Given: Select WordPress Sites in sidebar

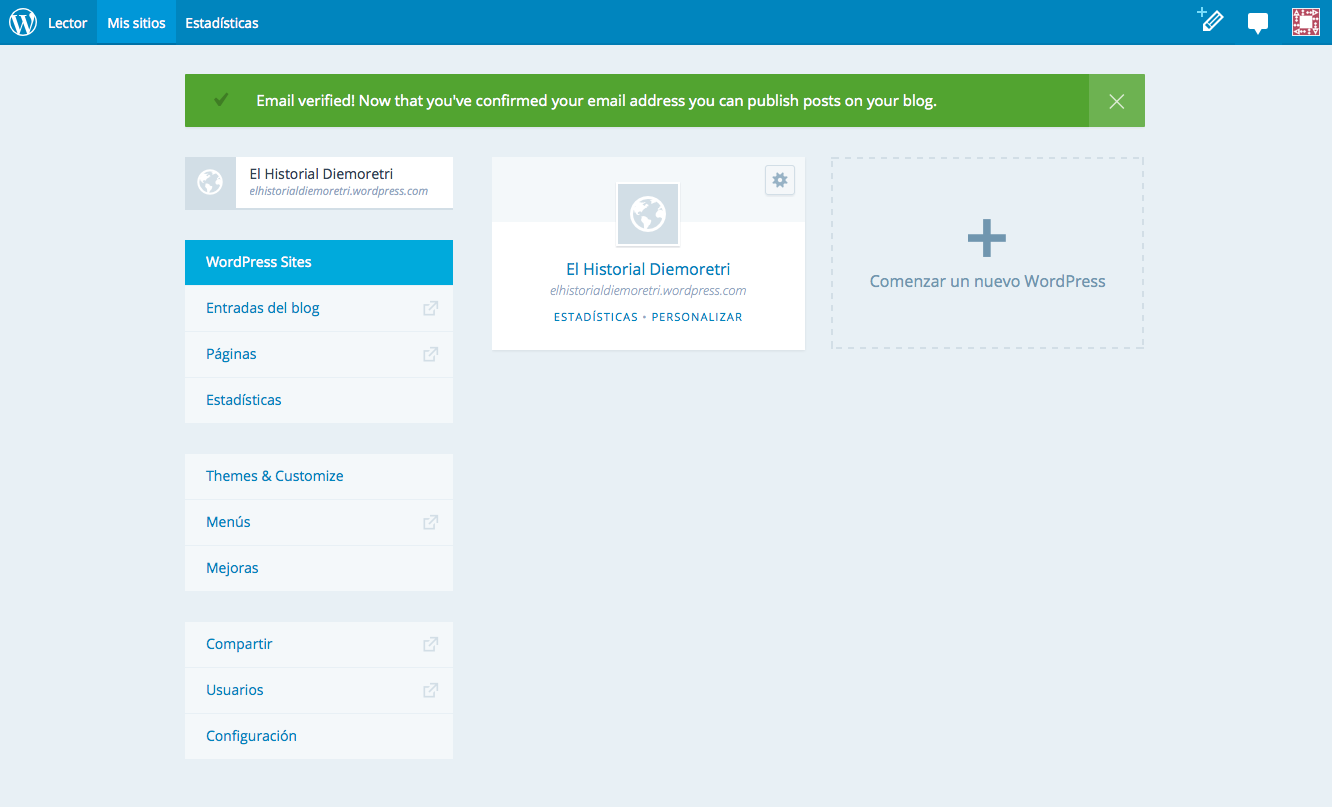Looking at the screenshot, I should click(319, 262).
